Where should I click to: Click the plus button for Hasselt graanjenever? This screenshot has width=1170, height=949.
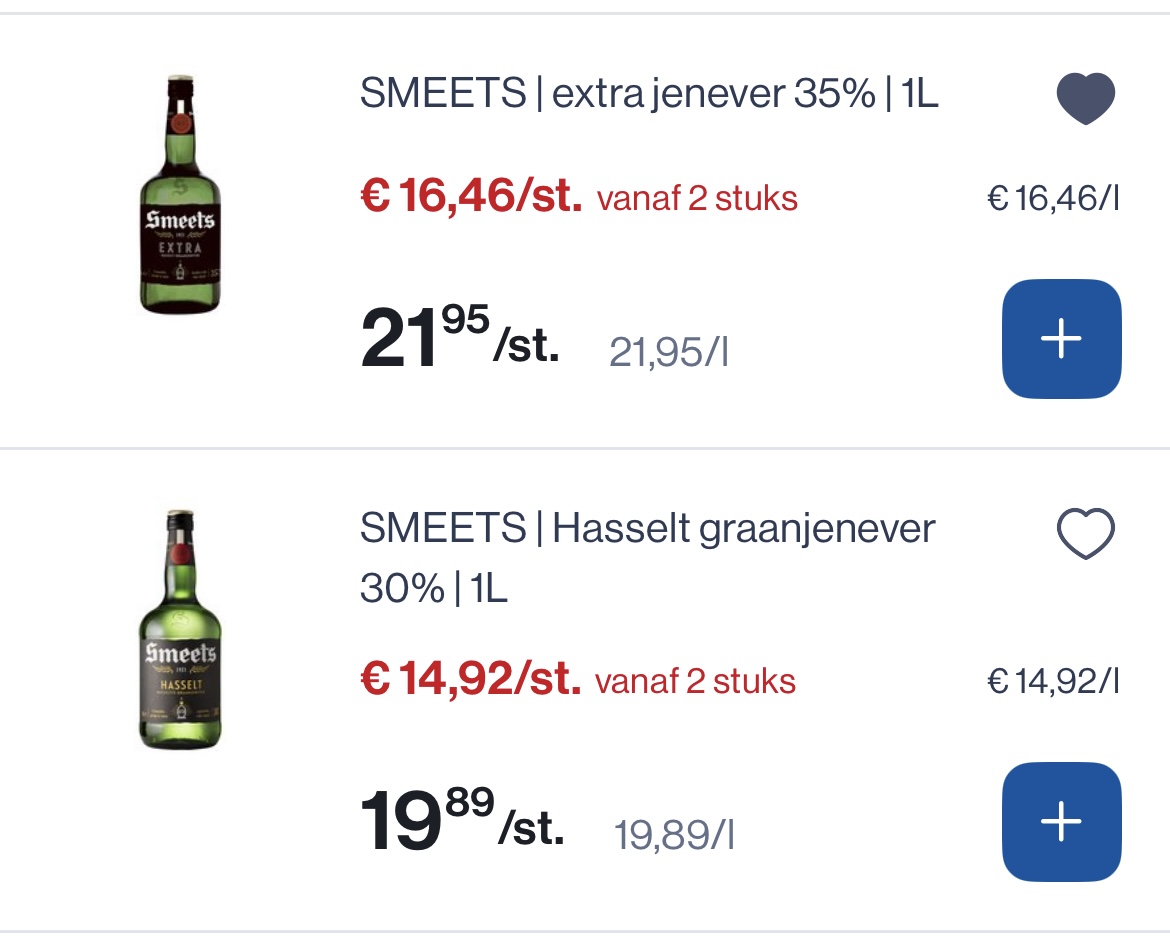pyautogui.click(x=1061, y=821)
